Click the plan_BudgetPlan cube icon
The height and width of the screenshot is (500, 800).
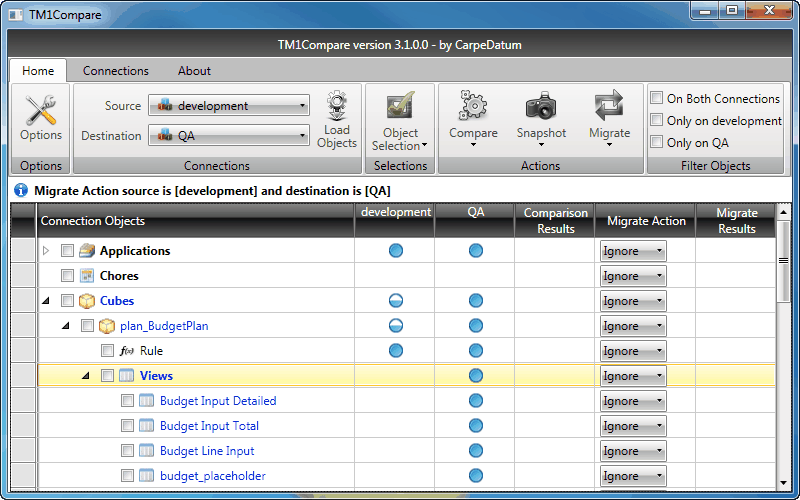(x=107, y=326)
